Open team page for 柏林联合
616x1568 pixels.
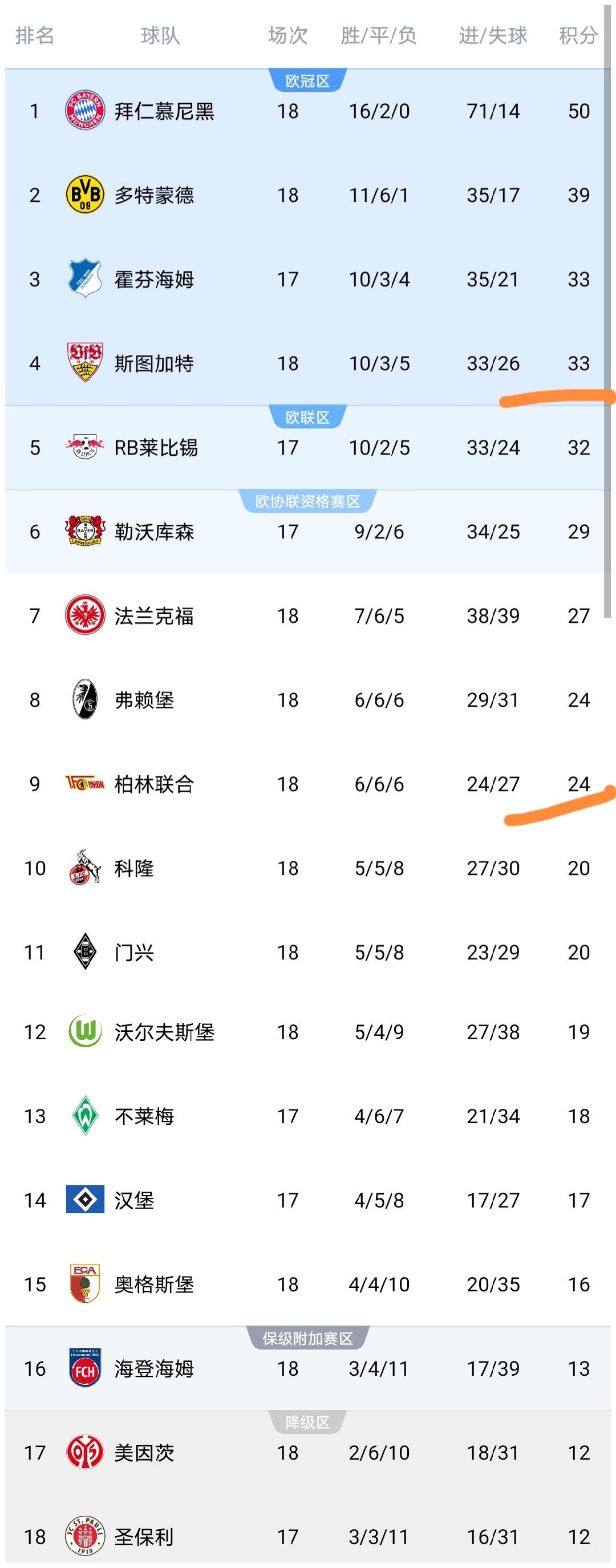point(154,784)
